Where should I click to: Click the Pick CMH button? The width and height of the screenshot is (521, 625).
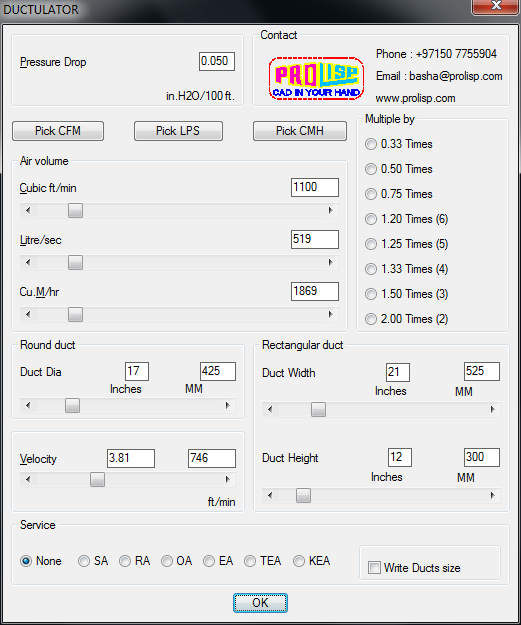pos(300,131)
